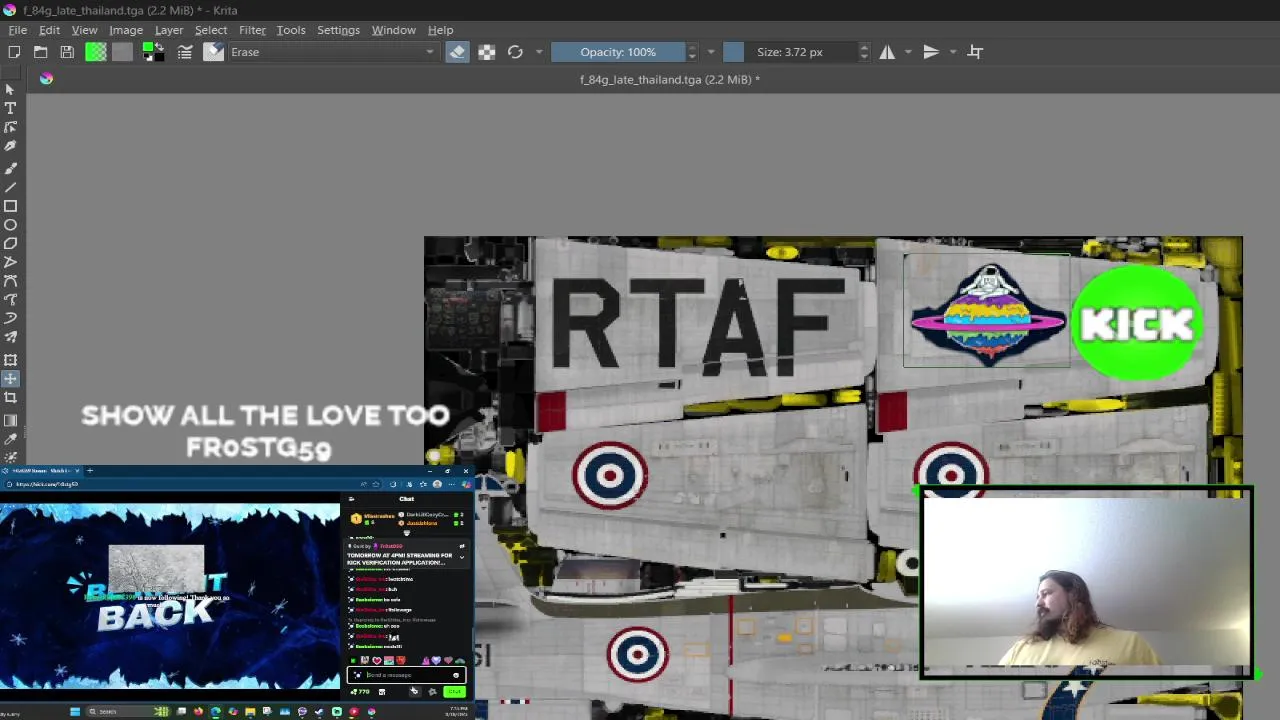Click Send a message chat field
This screenshot has width=1280, height=720.
tap(405, 675)
